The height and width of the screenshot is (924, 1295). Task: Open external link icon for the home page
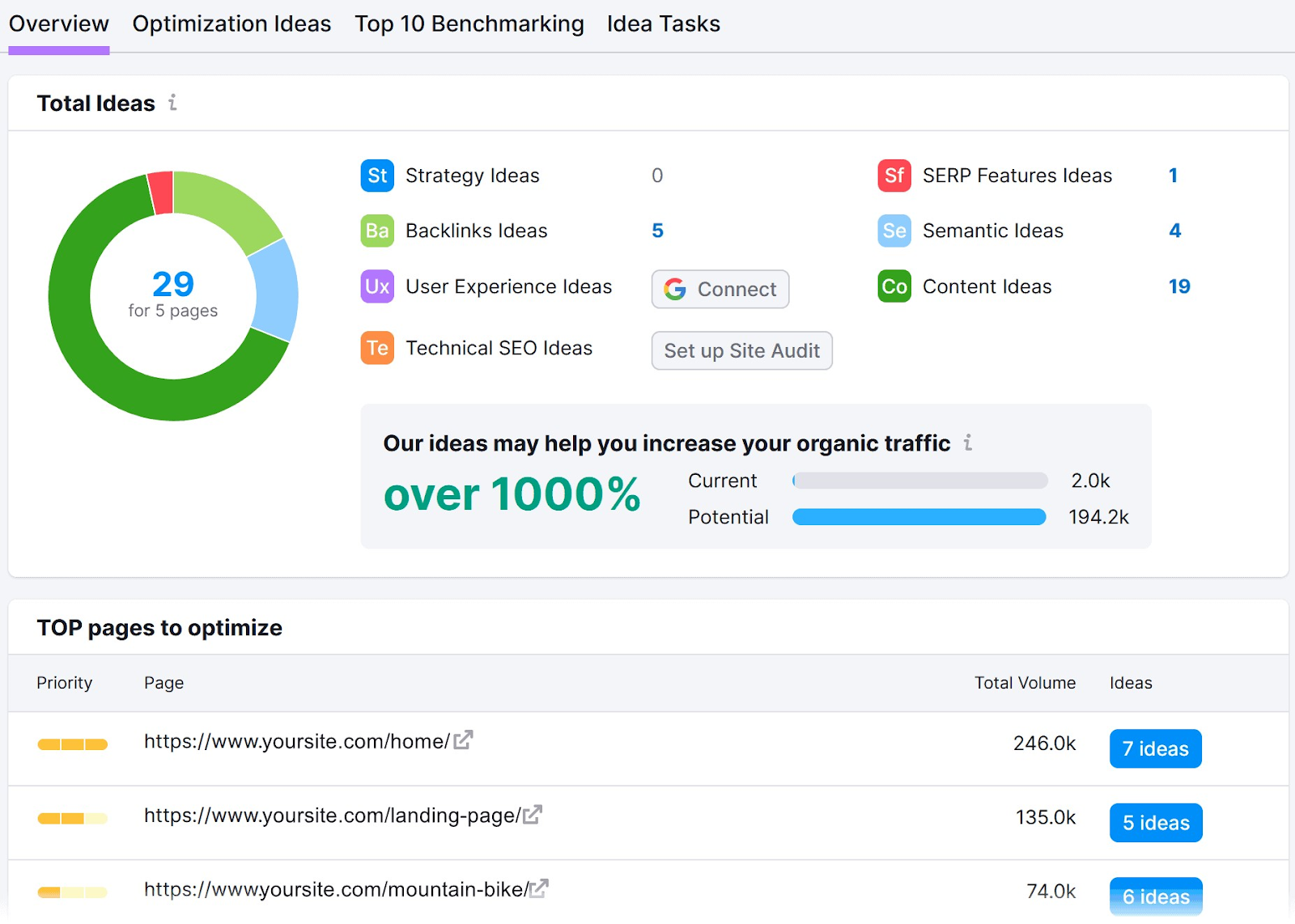[x=462, y=740]
